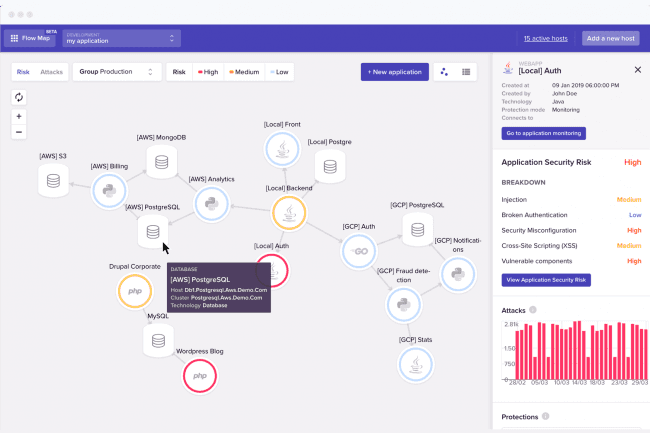Viewport: 650px width, 433px height.
Task: Click the Injection risk row
Action: click(x=571, y=200)
